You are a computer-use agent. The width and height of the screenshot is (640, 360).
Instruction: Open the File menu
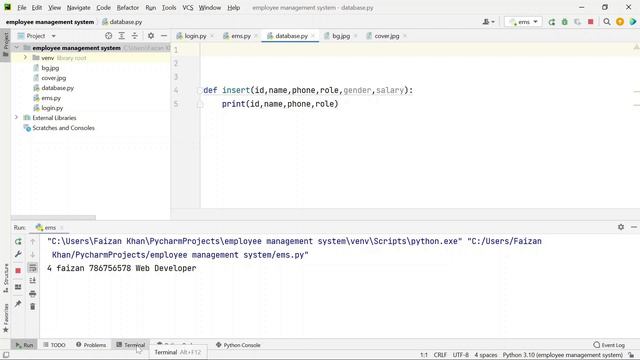point(22,8)
